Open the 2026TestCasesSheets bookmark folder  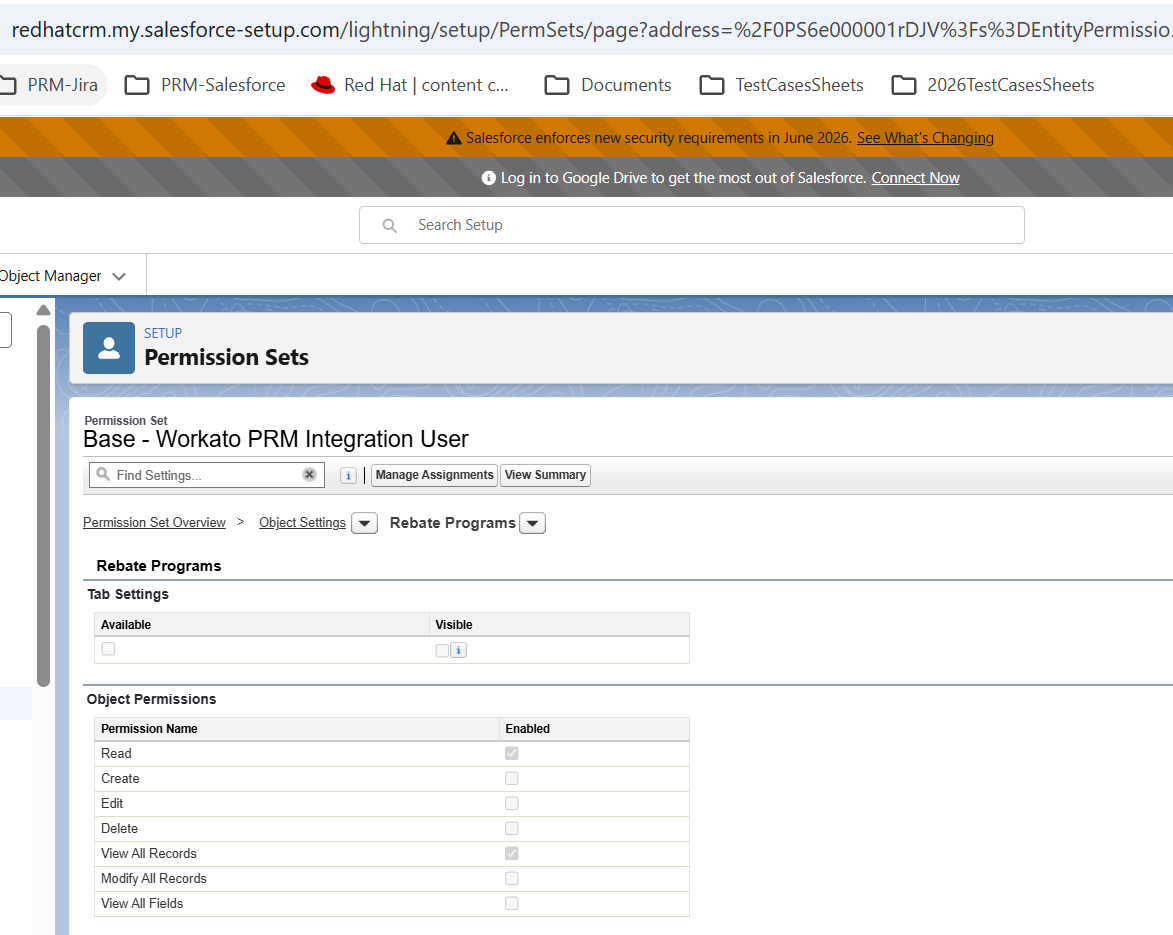pyautogui.click(x=993, y=85)
